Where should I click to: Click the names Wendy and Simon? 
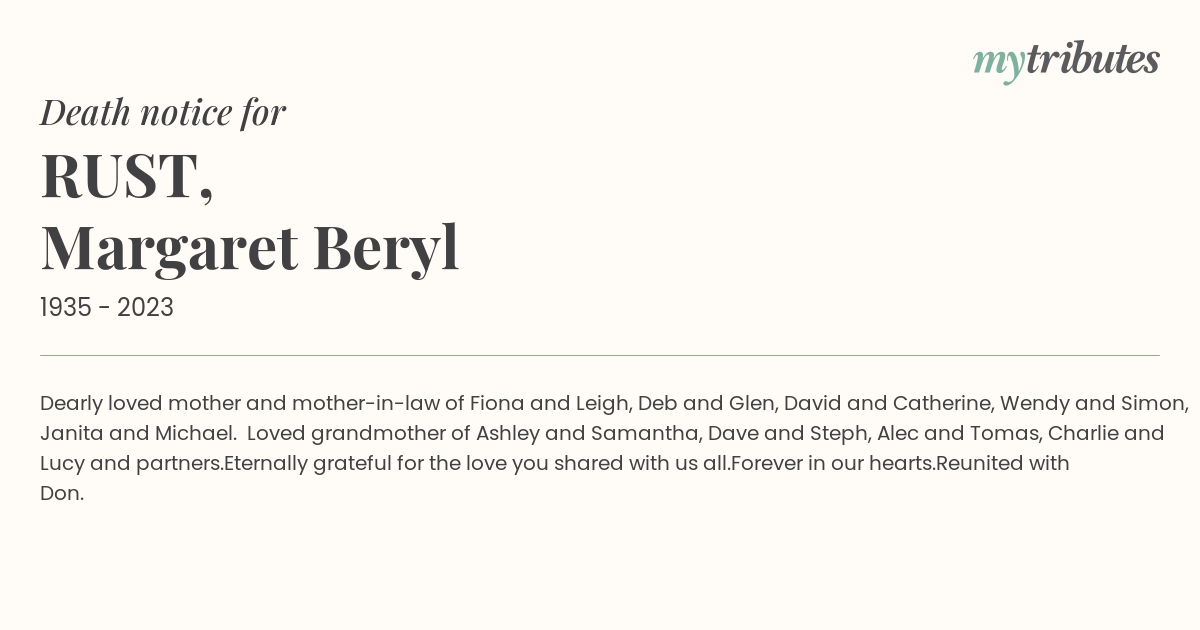(x=1094, y=404)
